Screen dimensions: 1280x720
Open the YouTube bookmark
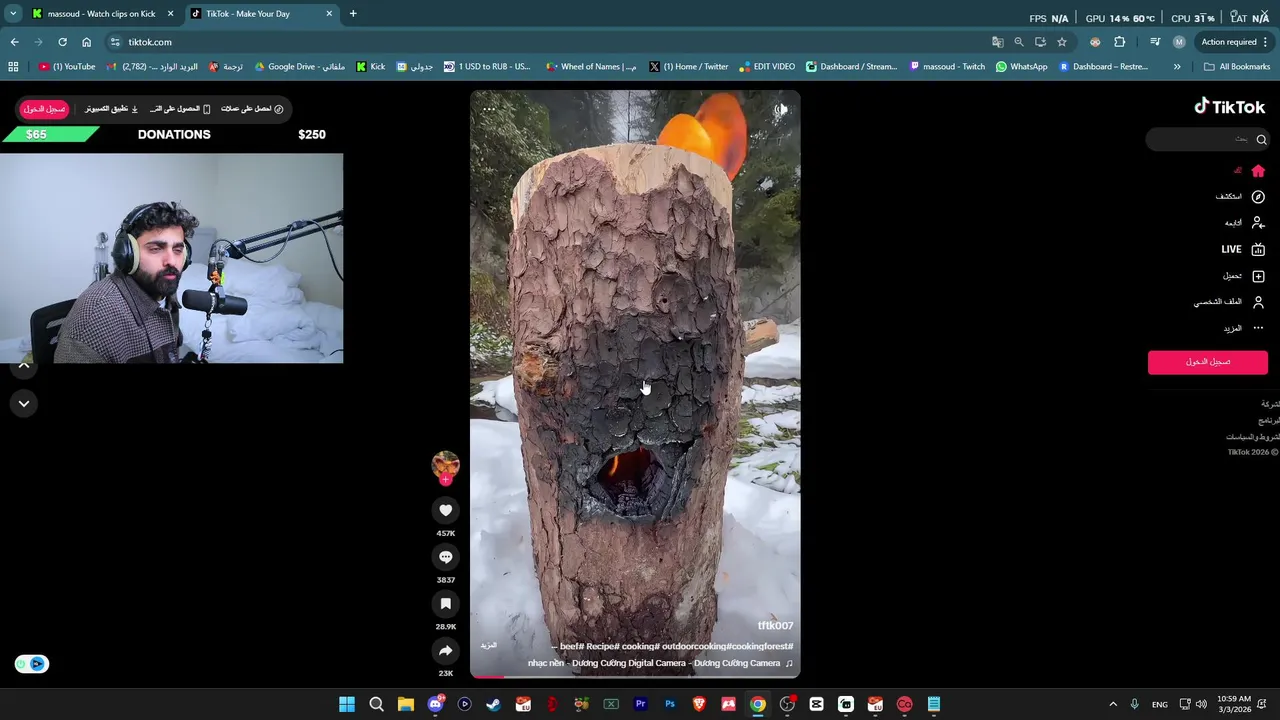click(x=67, y=67)
